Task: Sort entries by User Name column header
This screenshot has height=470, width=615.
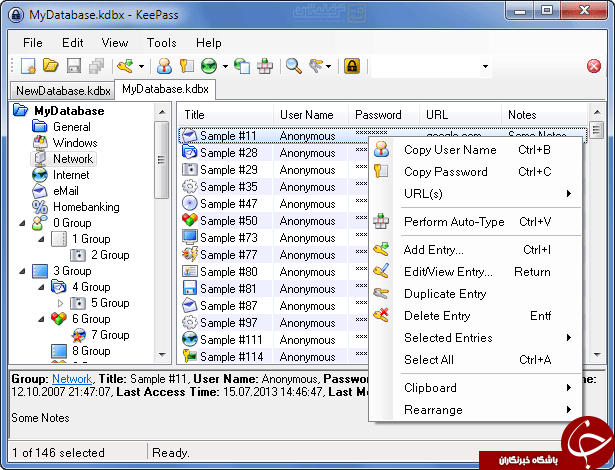Action: [x=311, y=115]
